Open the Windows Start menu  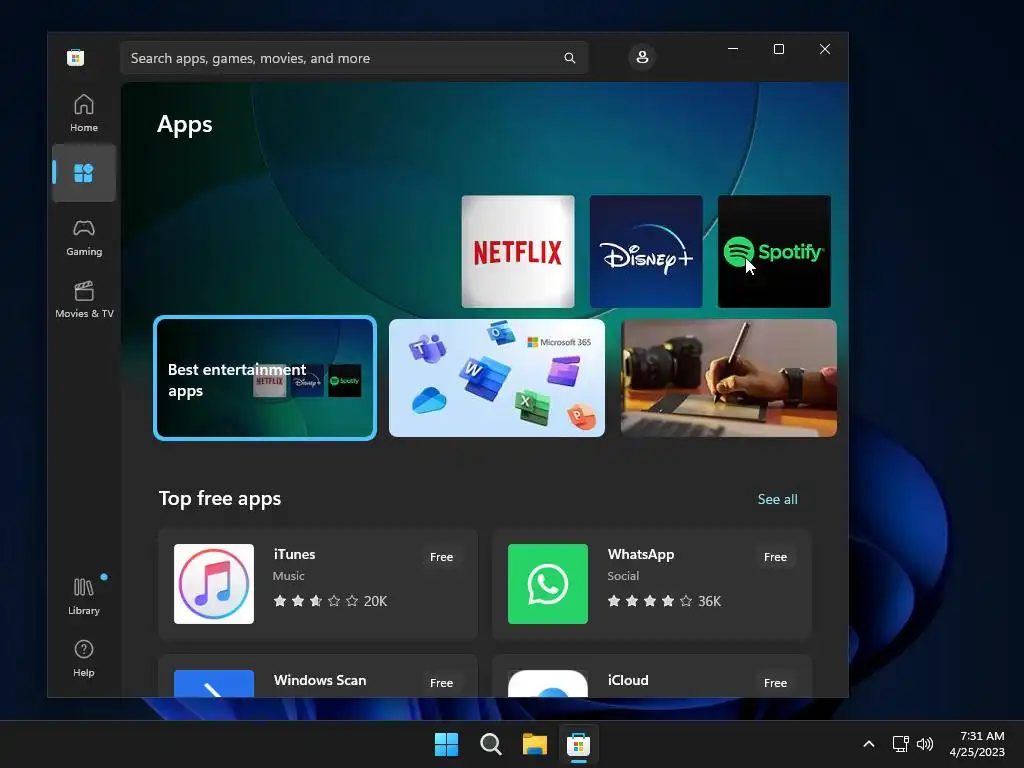(447, 744)
